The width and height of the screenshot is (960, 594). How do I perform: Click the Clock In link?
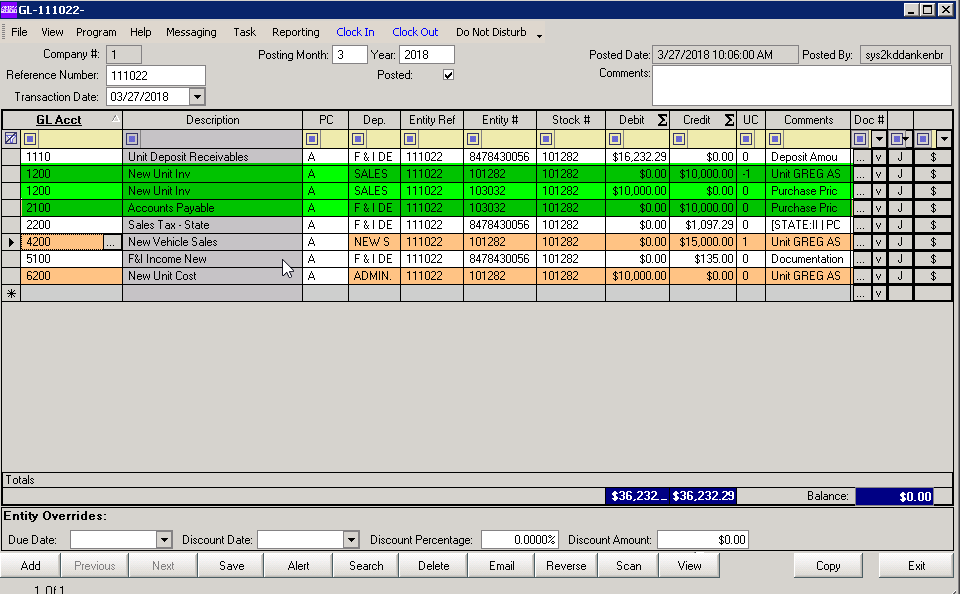point(355,31)
